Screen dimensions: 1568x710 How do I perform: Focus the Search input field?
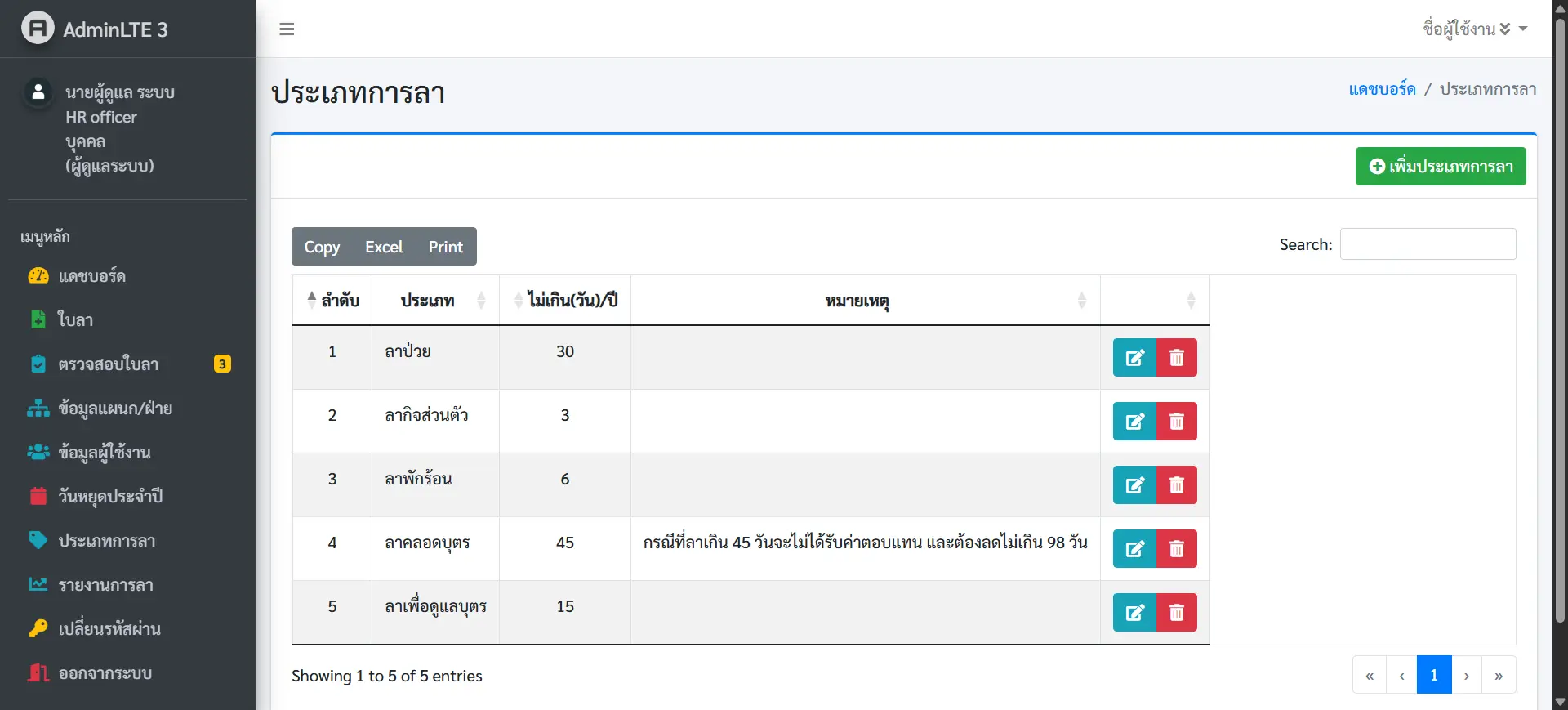pyautogui.click(x=1428, y=243)
